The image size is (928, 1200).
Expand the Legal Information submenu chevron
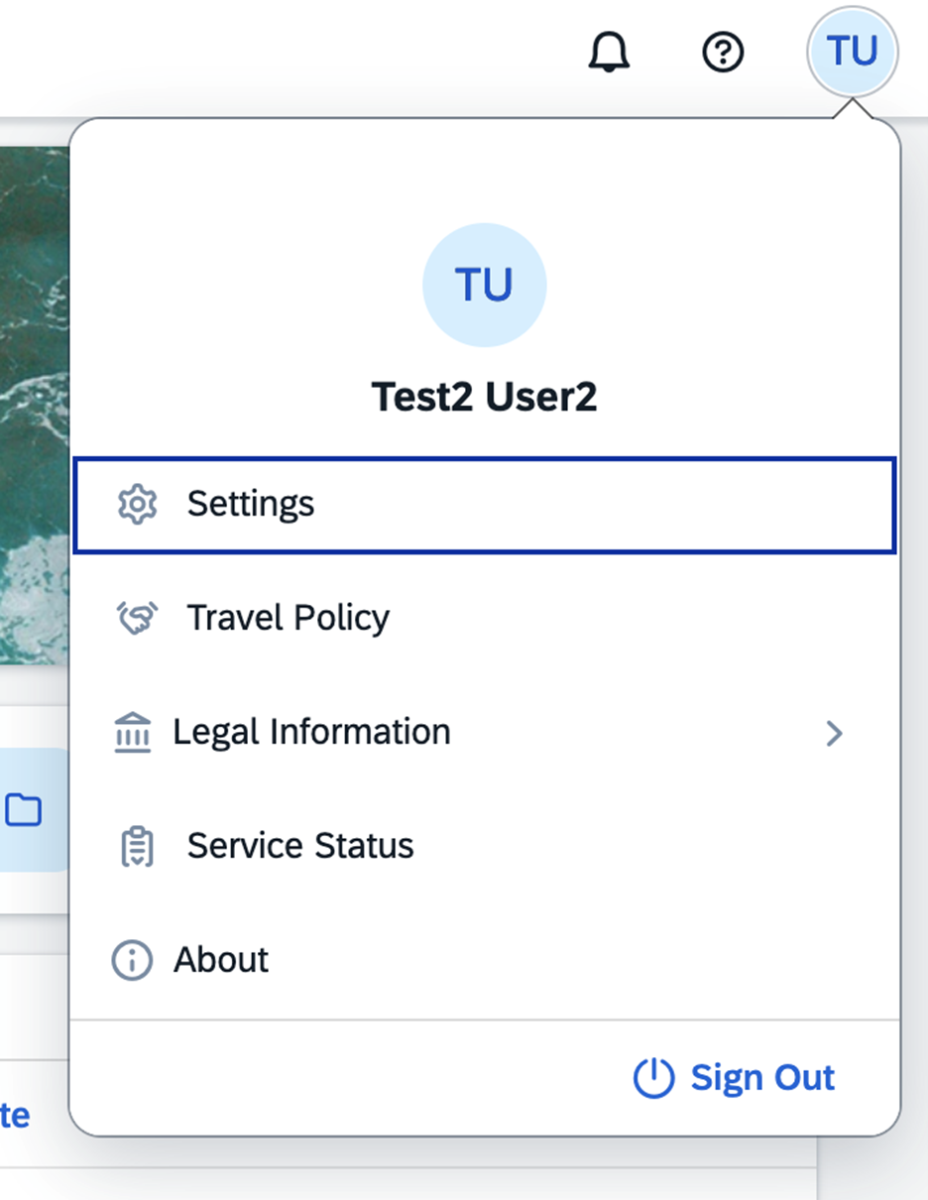(835, 733)
